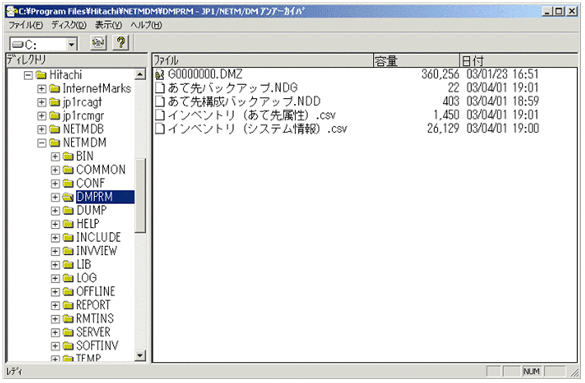Click the open DMPRM folder icon
The image size is (585, 383).
pyautogui.click(x=68, y=197)
